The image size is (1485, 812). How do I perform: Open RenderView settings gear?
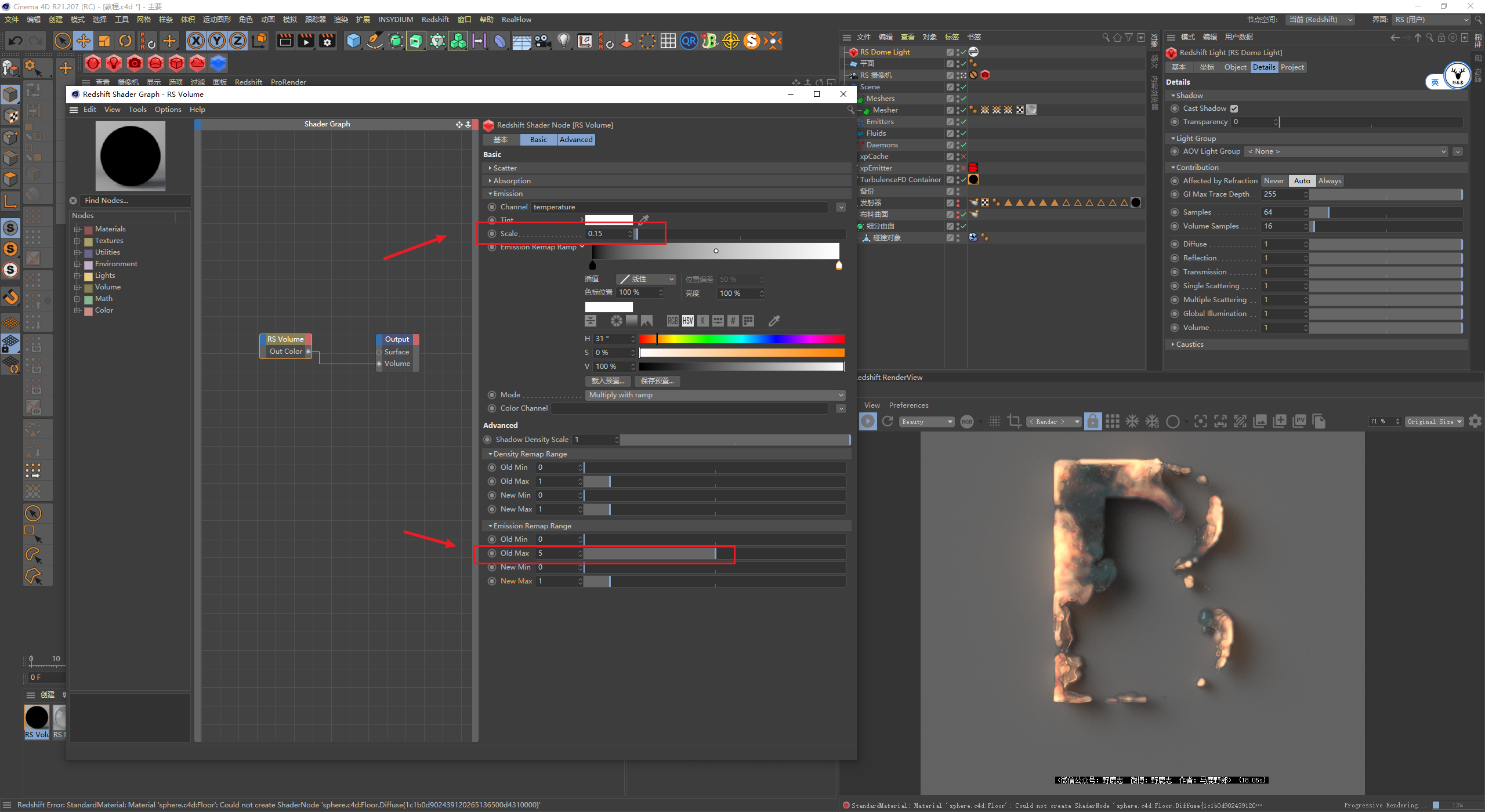pos(1475,422)
